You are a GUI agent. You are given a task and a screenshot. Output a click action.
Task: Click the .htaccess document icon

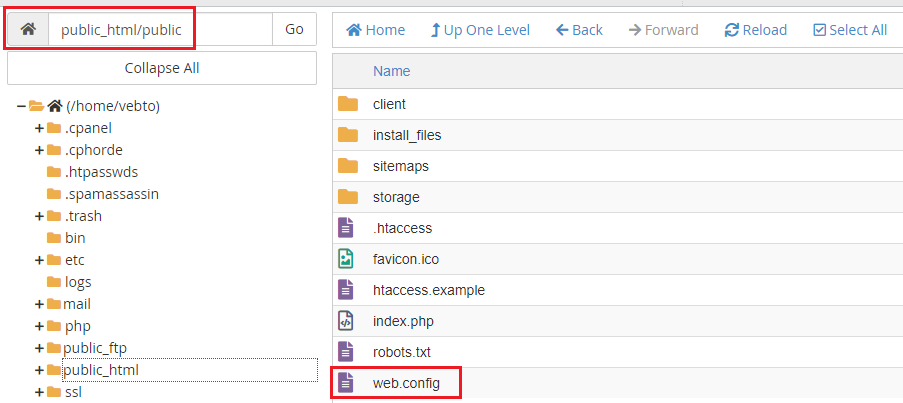point(346,228)
